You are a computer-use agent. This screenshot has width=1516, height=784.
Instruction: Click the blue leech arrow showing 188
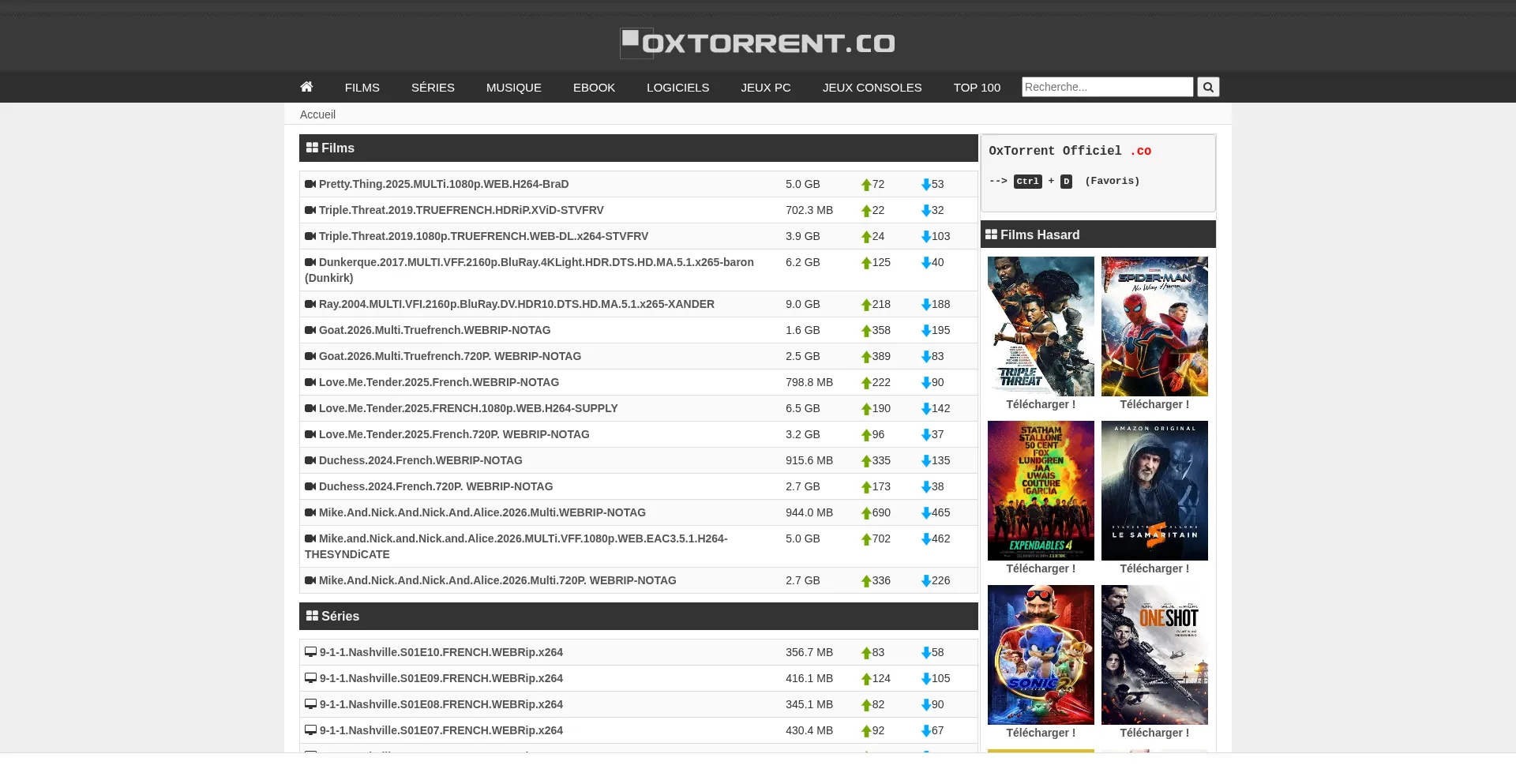(x=926, y=305)
